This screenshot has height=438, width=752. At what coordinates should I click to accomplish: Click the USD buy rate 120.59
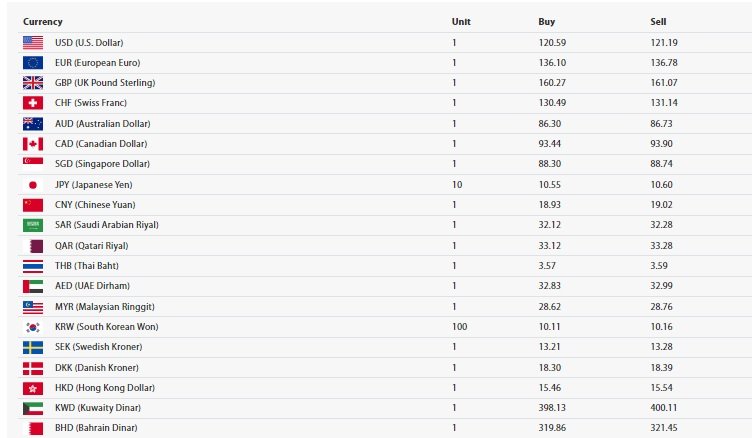pos(552,43)
